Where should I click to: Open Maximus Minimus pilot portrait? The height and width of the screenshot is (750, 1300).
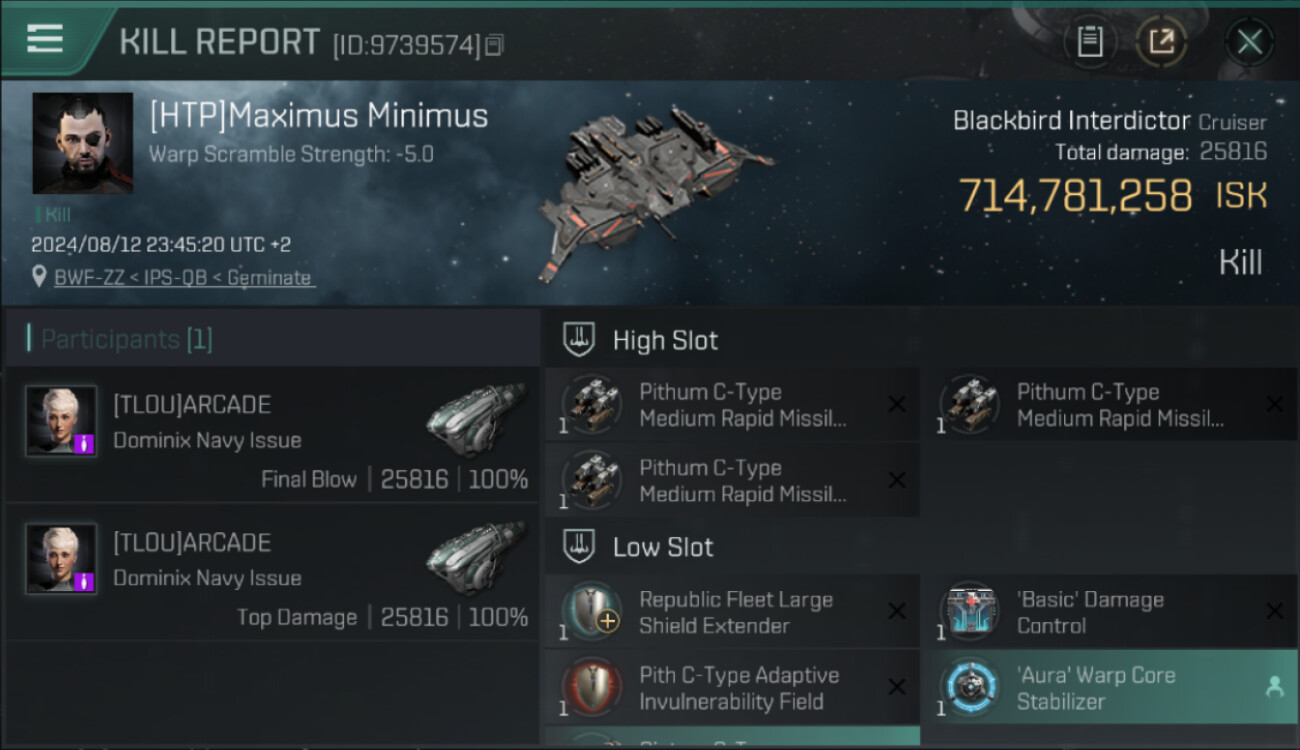click(83, 143)
